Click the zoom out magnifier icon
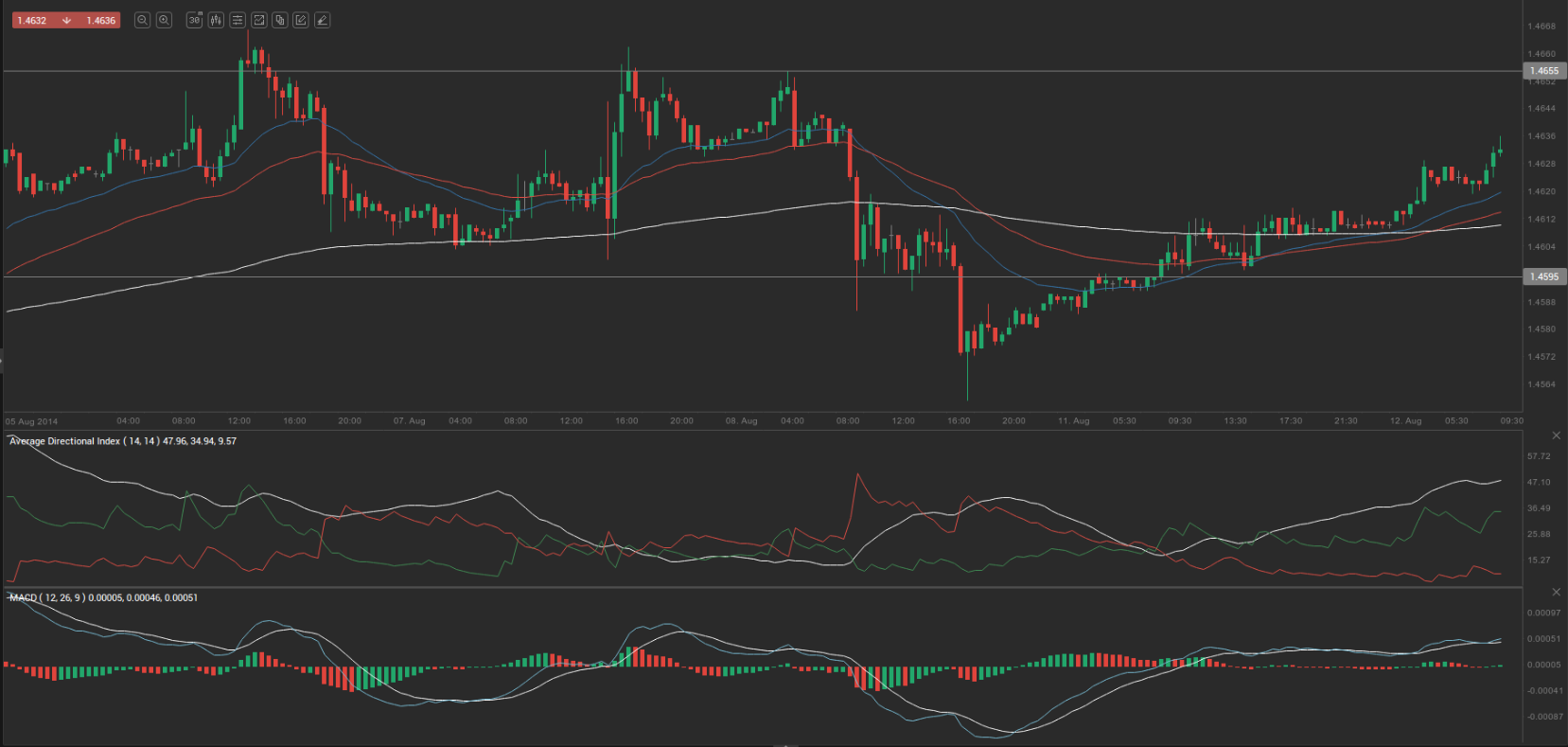 click(142, 20)
